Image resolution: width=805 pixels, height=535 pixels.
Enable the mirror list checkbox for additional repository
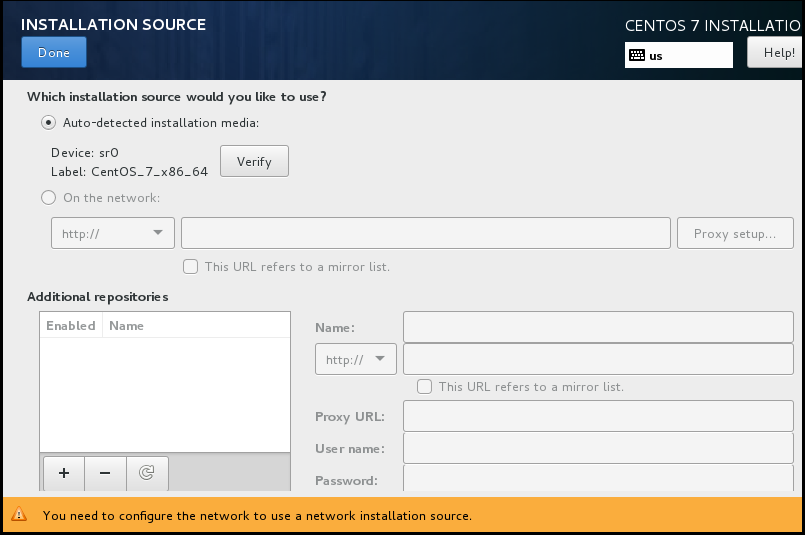[424, 386]
